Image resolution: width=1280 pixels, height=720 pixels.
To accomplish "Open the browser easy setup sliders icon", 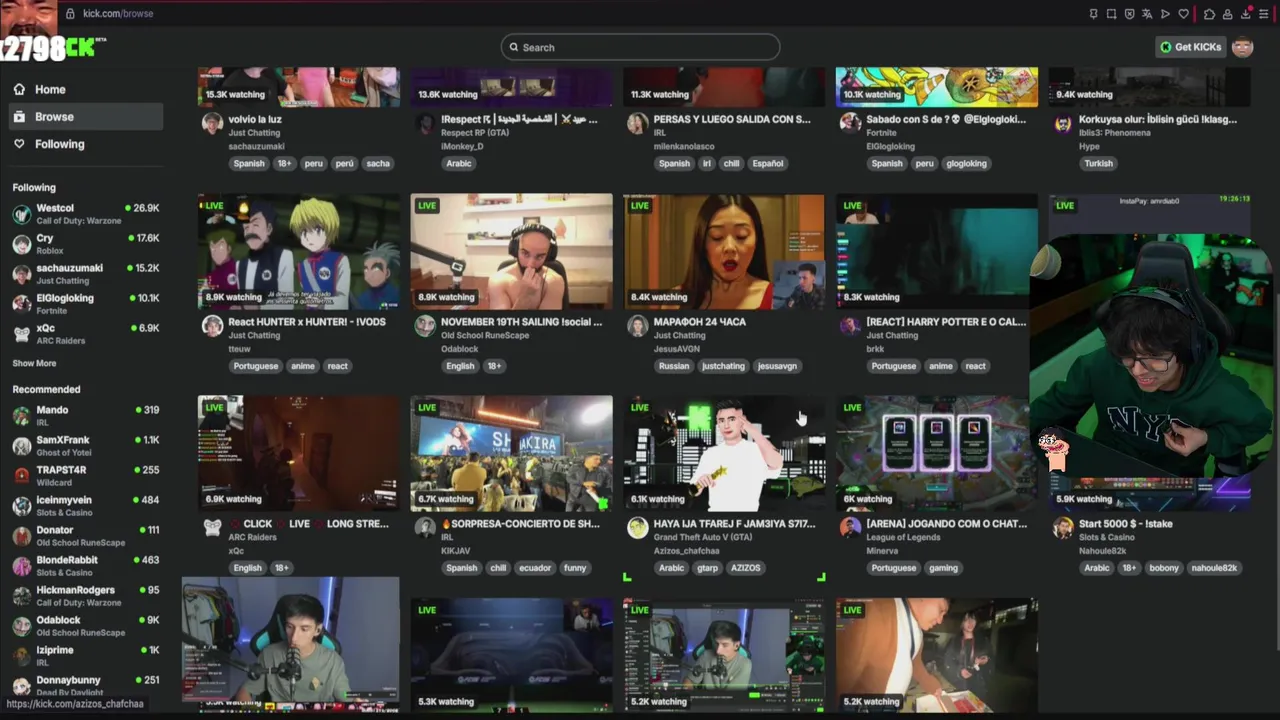I will (1264, 14).
